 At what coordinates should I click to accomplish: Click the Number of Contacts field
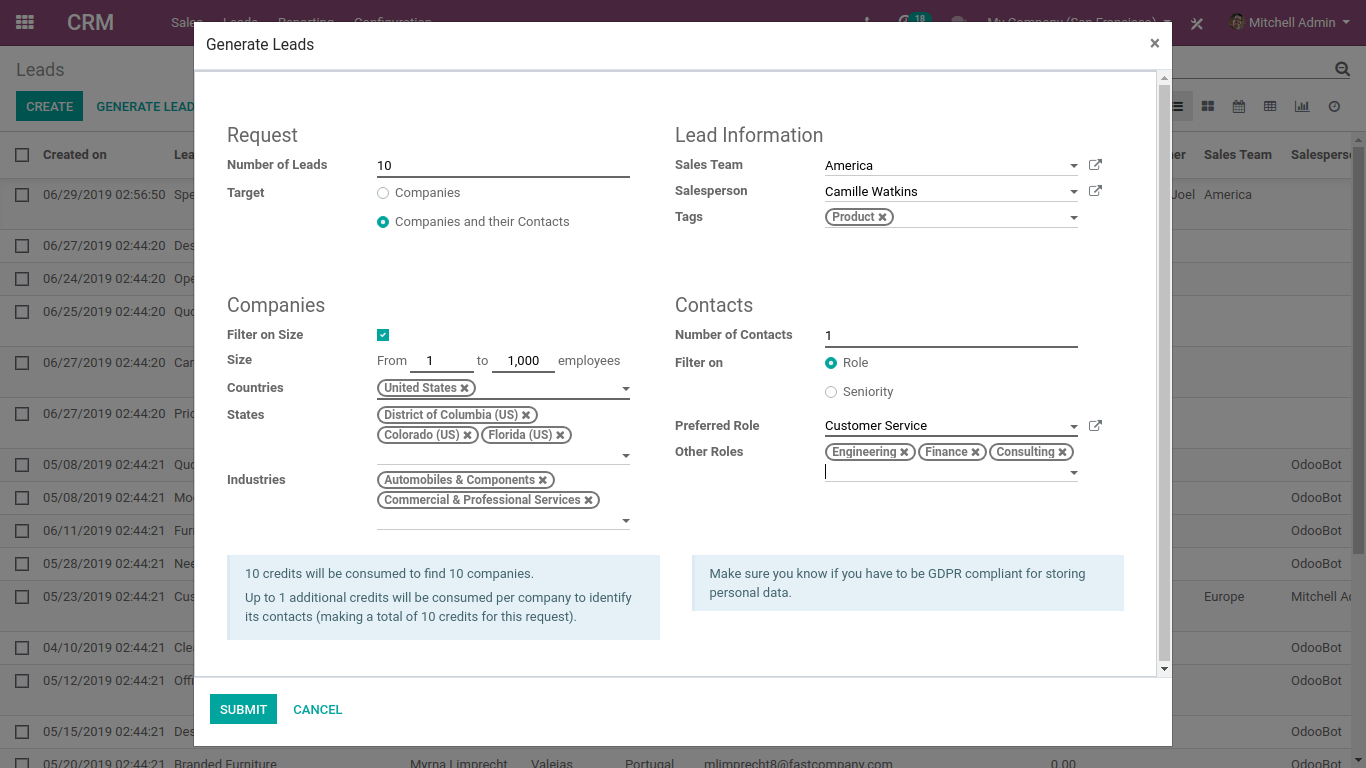(951, 336)
